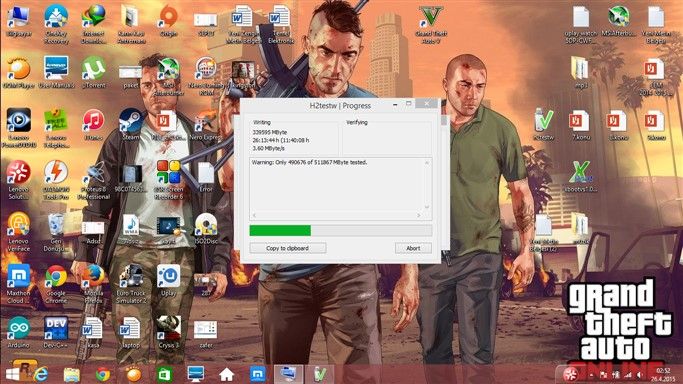
Task: Open the Steam desktop shortcut
Action: (131, 125)
